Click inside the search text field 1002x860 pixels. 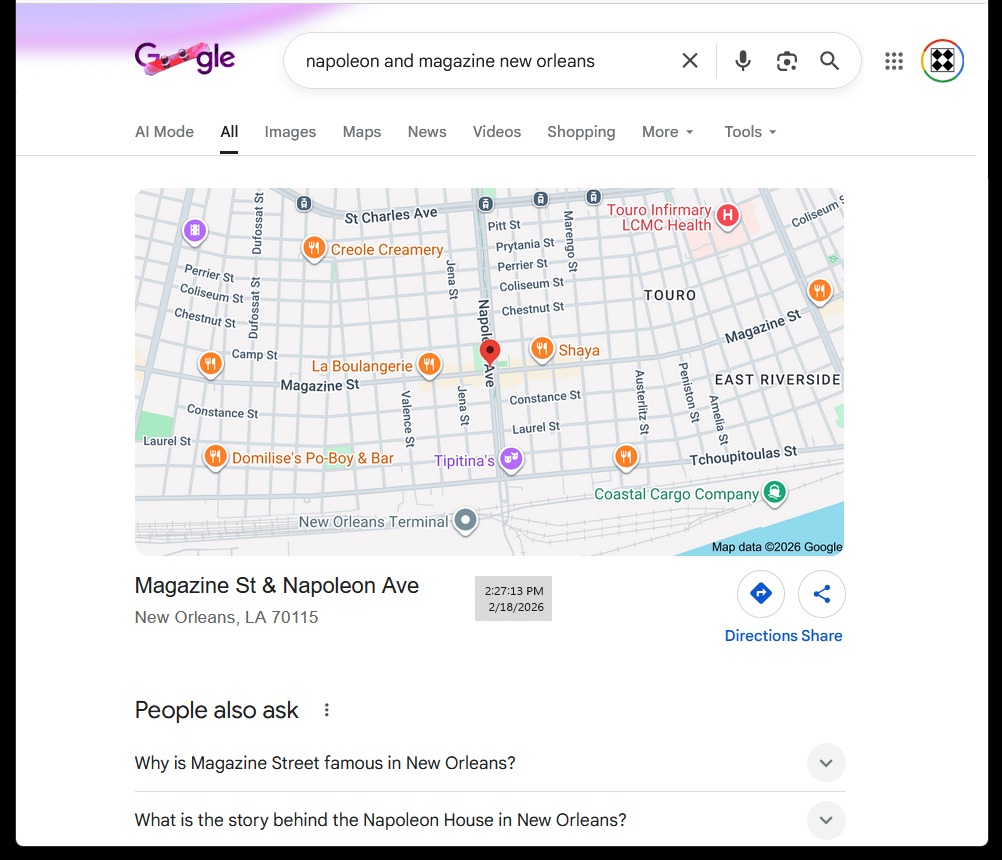tap(480, 61)
